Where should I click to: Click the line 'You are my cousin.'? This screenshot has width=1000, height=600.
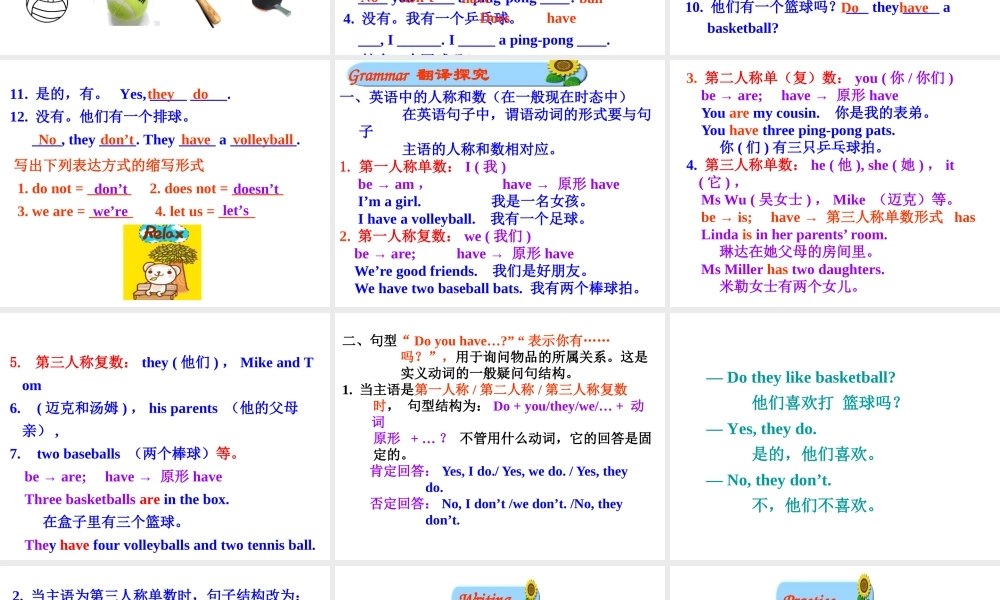click(x=760, y=113)
